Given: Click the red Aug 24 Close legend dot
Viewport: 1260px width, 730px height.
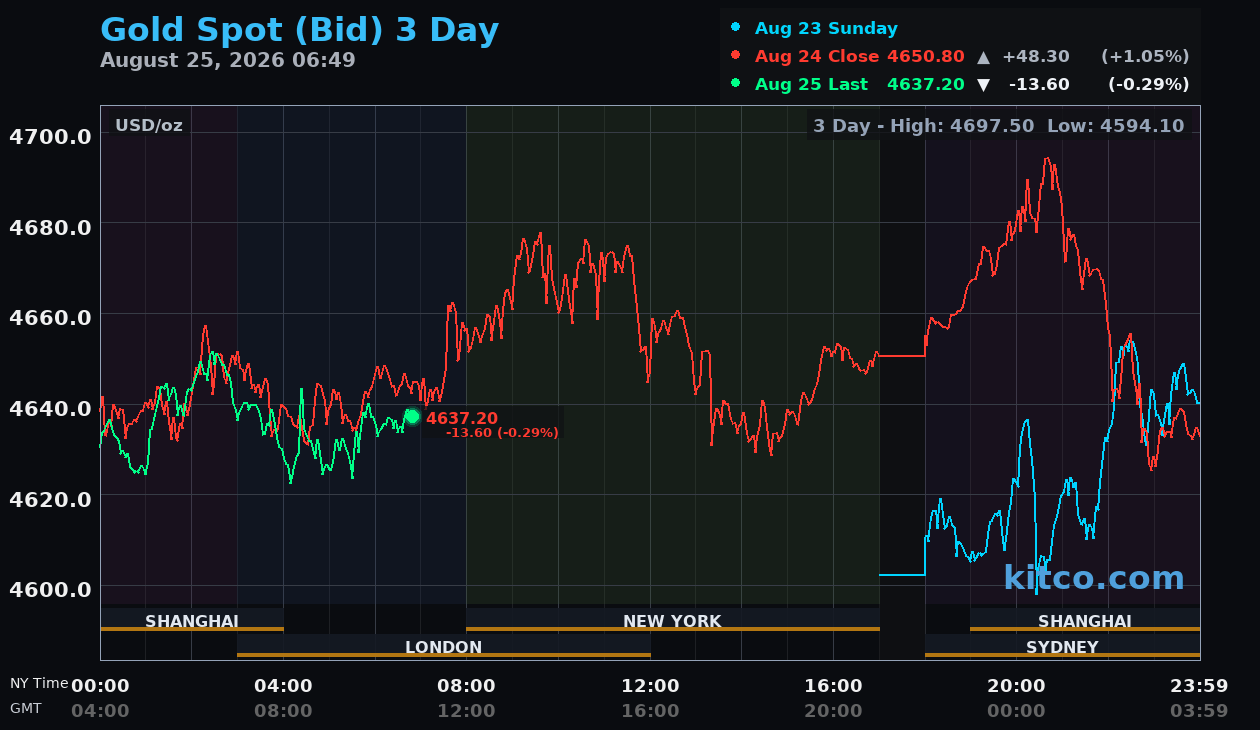Looking at the screenshot, I should tap(736, 56).
